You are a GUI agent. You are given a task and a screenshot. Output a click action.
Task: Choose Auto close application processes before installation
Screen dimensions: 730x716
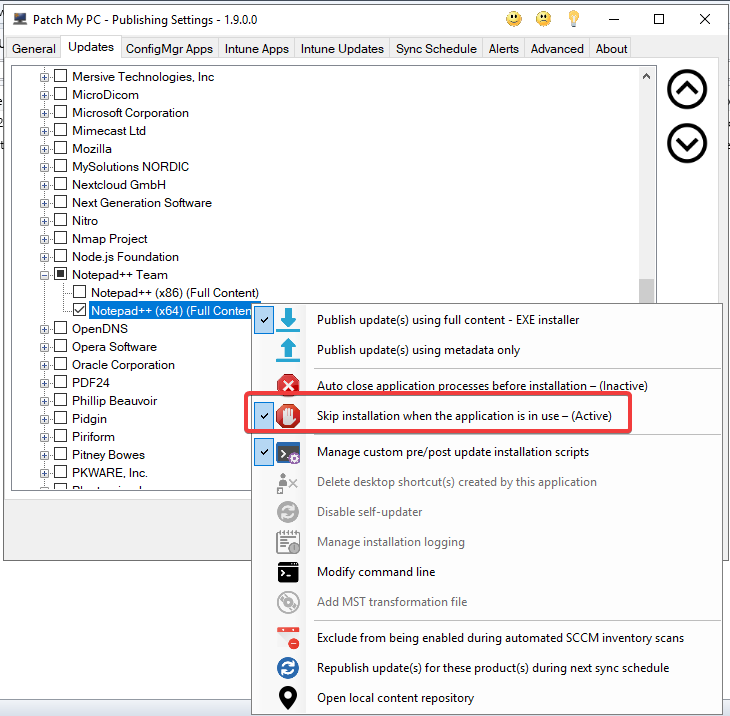coord(487,385)
